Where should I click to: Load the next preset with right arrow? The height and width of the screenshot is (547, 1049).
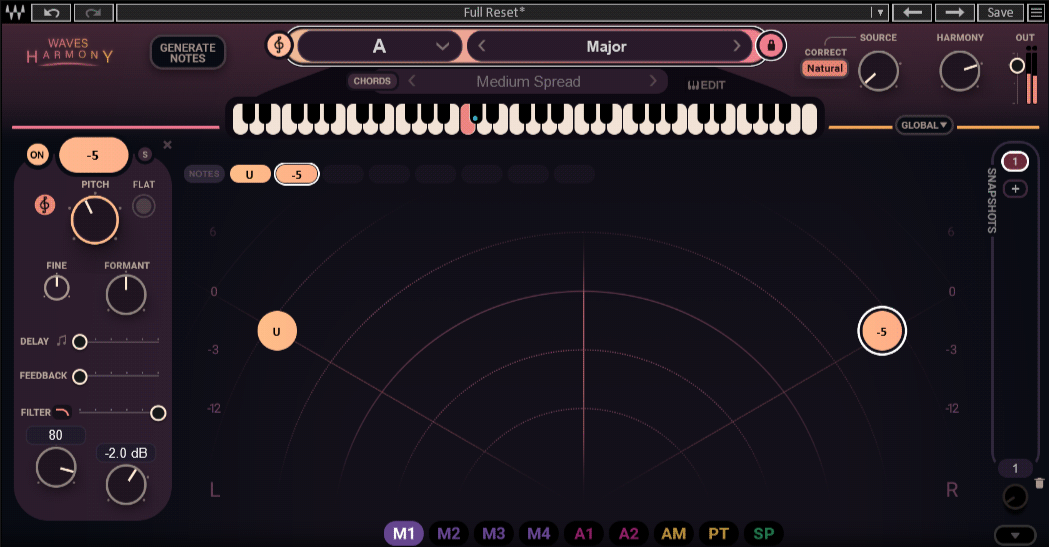tap(954, 12)
